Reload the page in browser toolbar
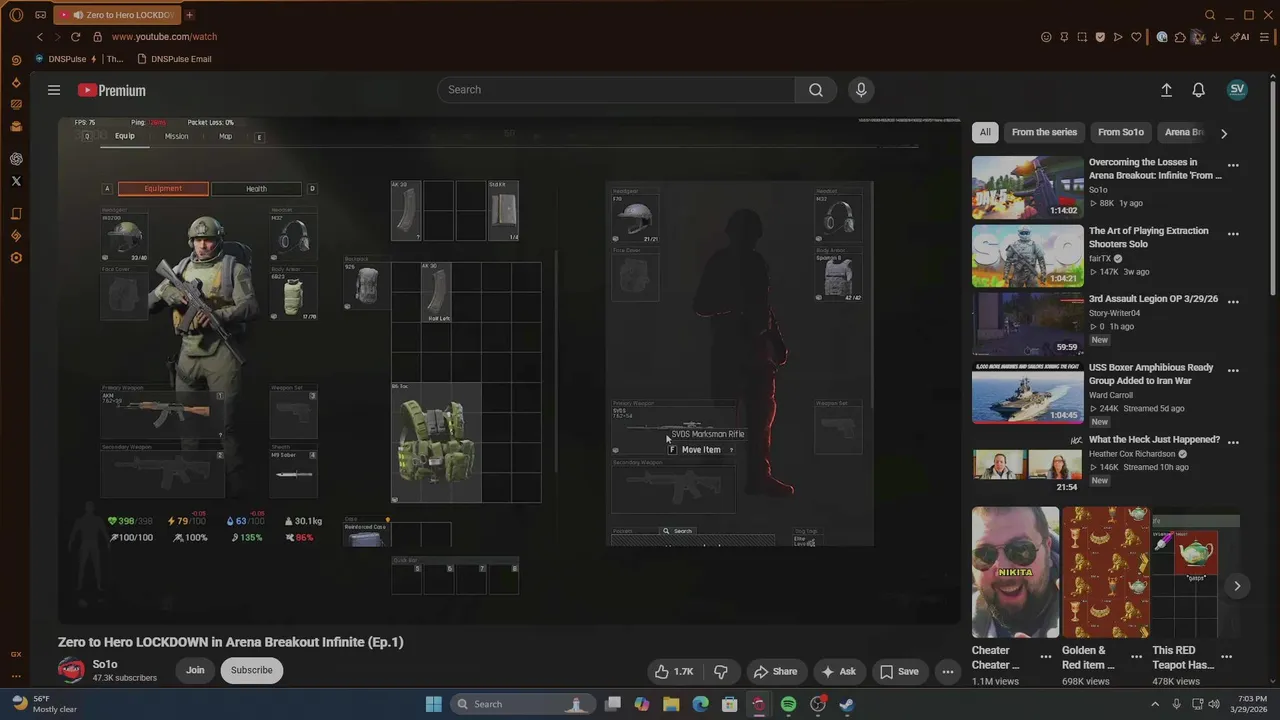 tap(75, 37)
